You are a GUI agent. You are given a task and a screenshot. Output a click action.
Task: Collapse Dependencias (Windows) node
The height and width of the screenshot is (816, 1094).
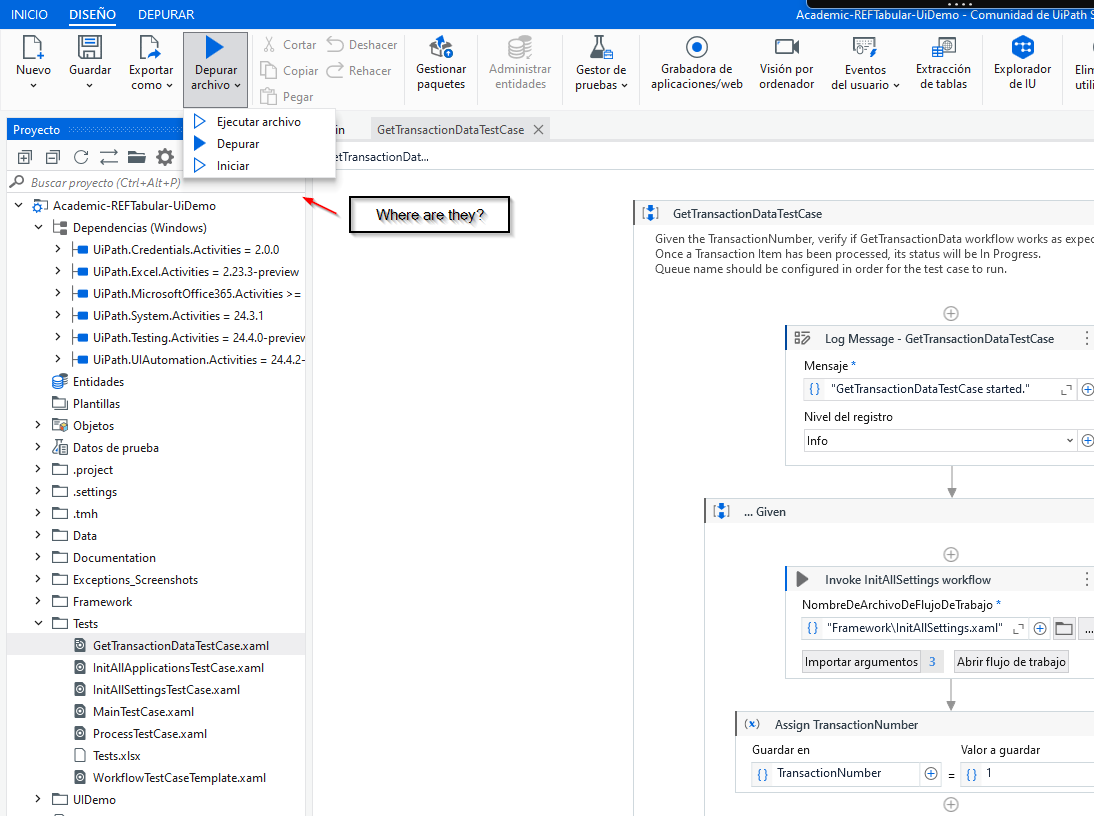[38, 227]
